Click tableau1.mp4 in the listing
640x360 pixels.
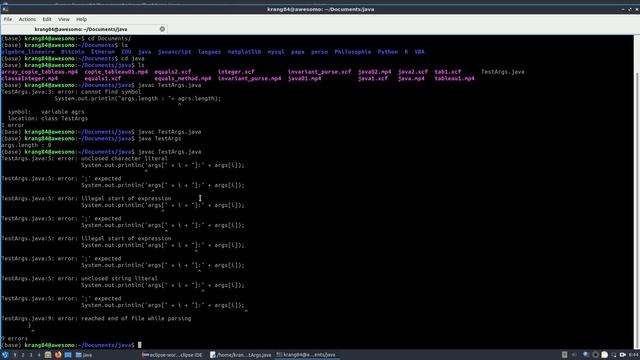tap(454, 78)
